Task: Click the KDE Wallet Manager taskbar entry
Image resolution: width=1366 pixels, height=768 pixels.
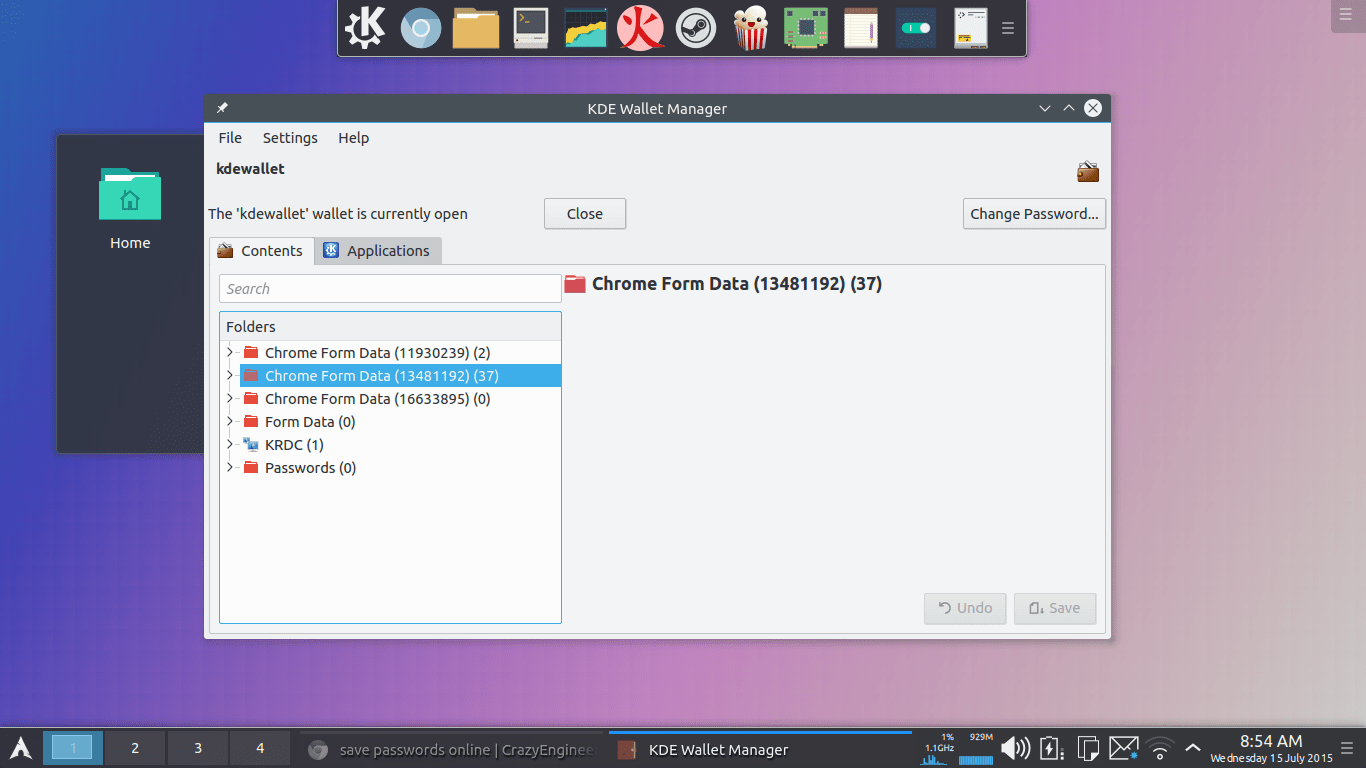Action: coord(758,749)
